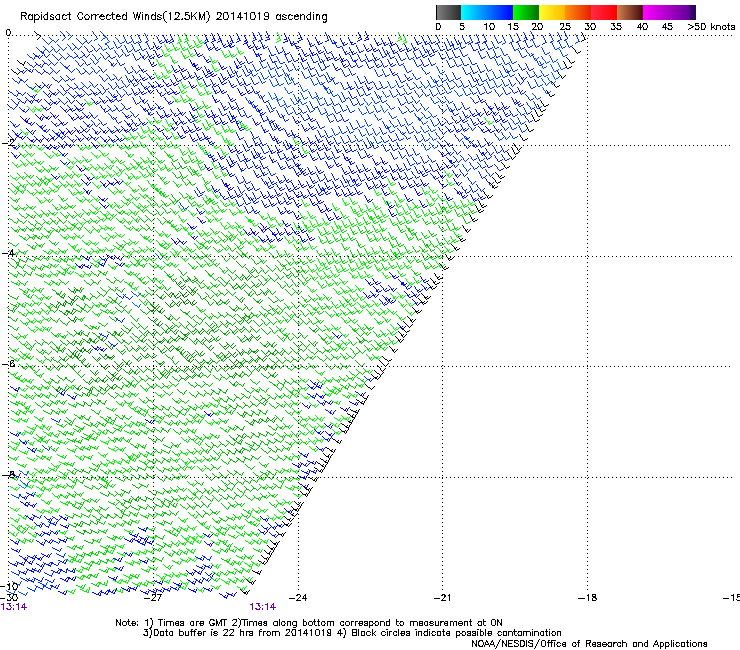Click the '25' label under the color bar
The height and width of the screenshot is (650, 740).
[565, 27]
